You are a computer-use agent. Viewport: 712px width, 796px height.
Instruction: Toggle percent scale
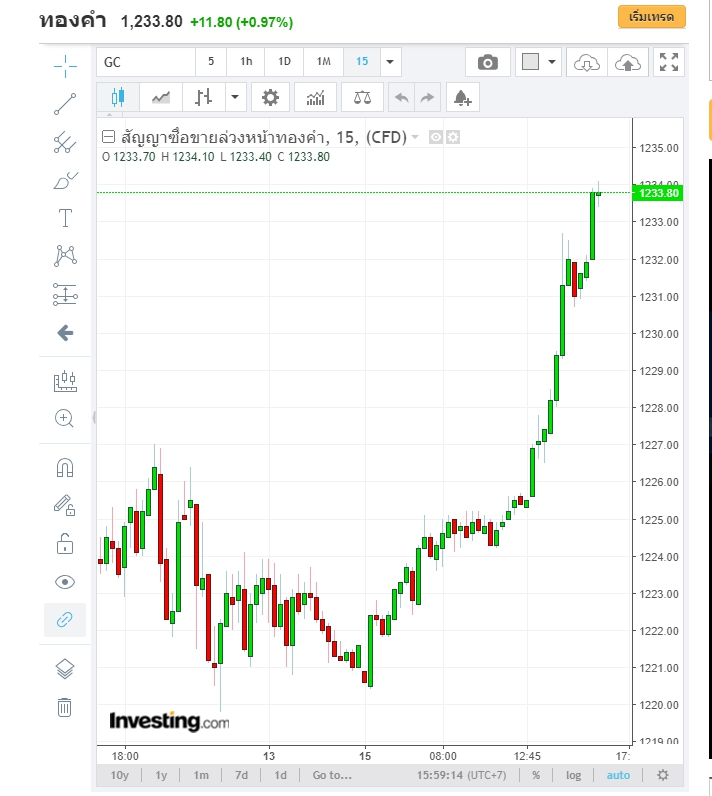click(536, 775)
